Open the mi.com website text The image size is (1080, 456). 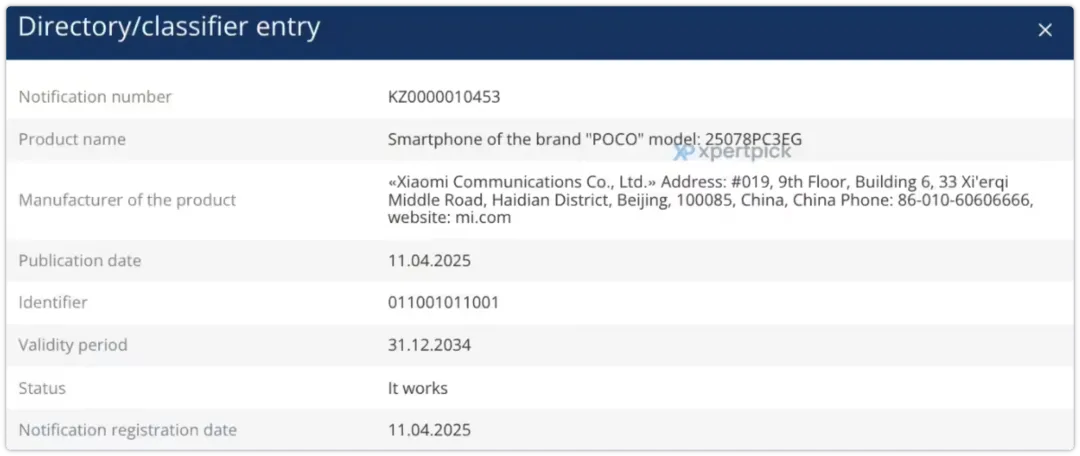pos(483,218)
